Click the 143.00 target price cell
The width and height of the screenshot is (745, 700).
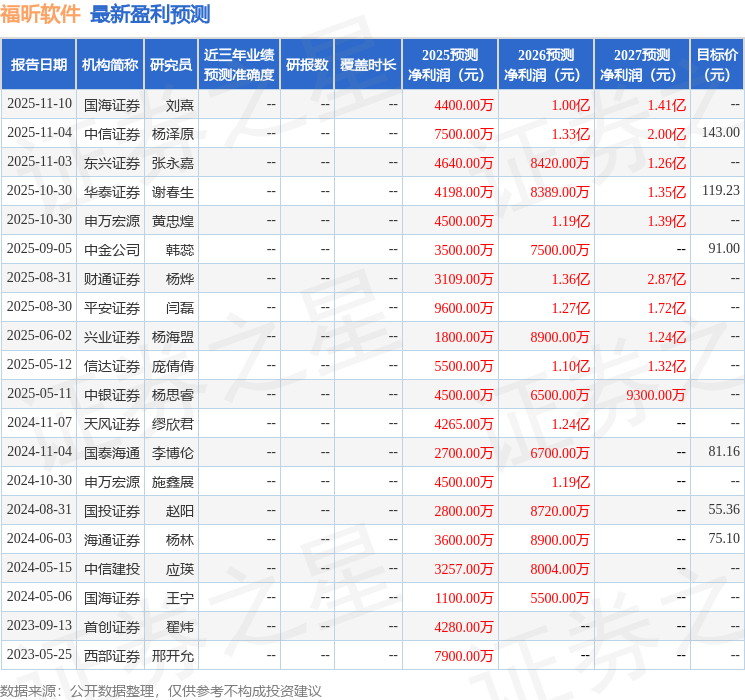(720, 133)
